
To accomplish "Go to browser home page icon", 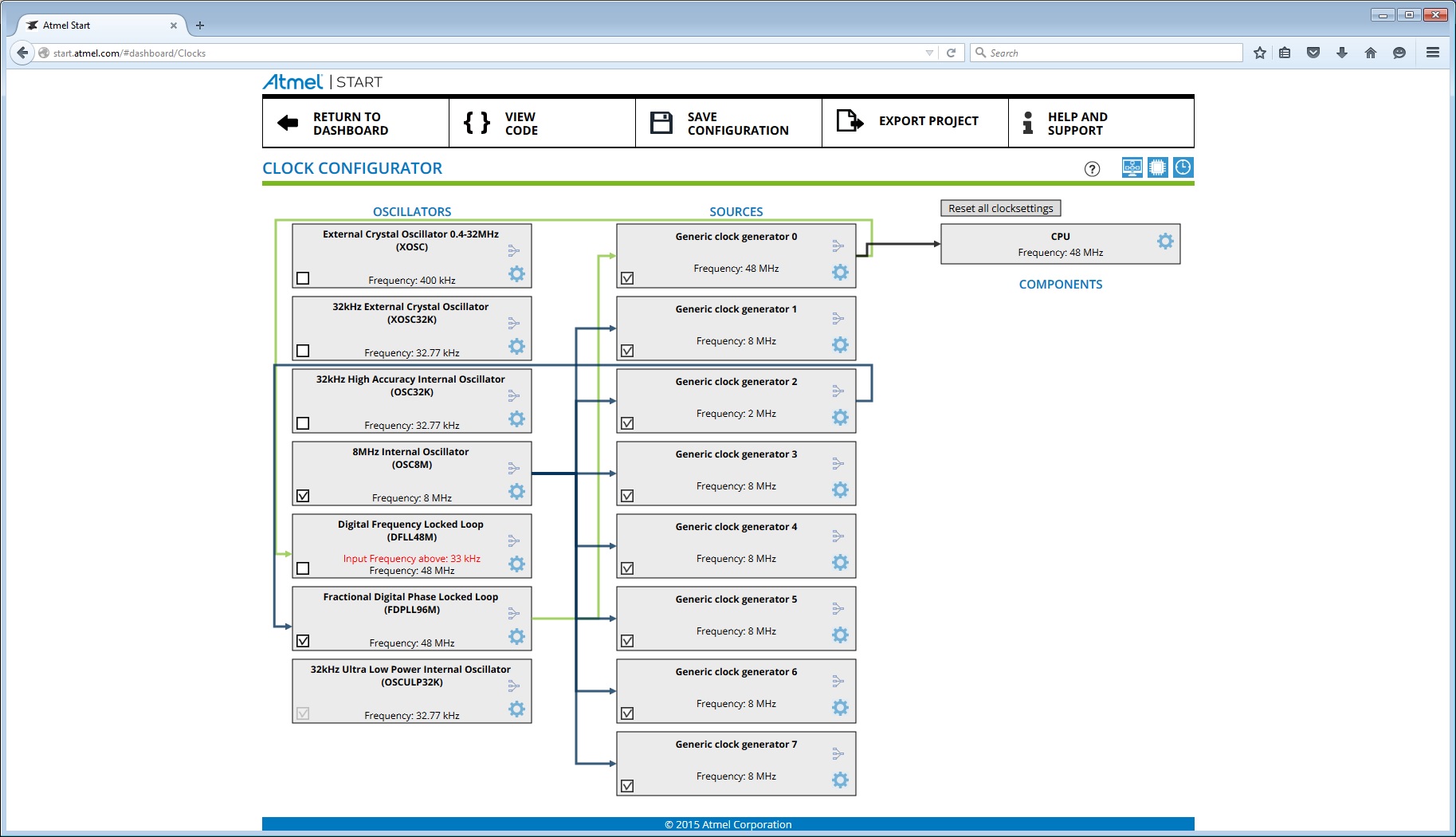I will 1371,53.
